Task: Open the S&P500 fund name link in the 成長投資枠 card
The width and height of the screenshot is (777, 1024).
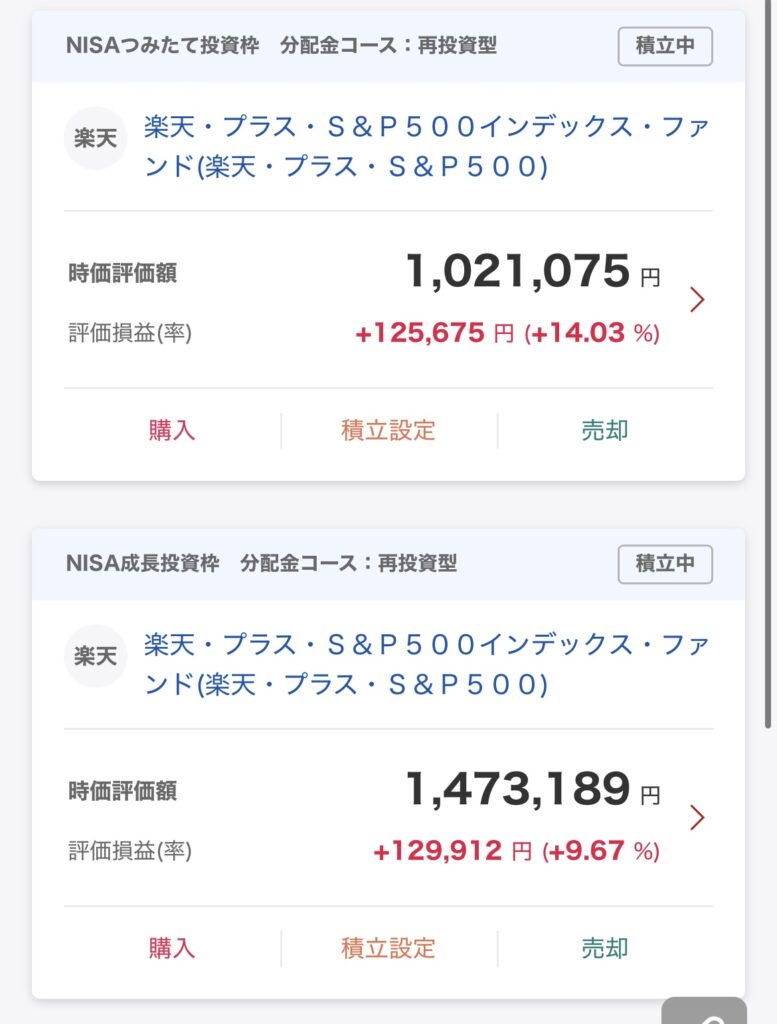Action: [x=426, y=664]
